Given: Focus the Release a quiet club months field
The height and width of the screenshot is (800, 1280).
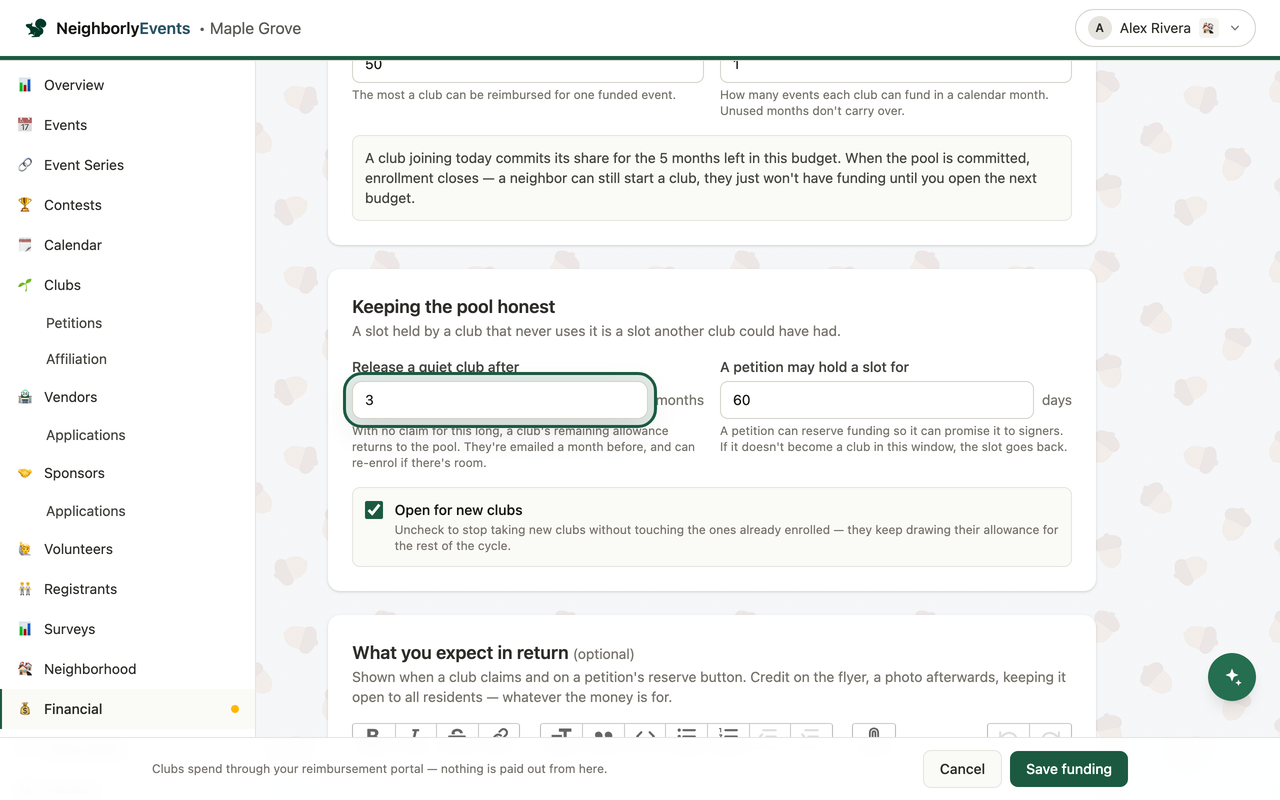Looking at the screenshot, I should pos(500,400).
